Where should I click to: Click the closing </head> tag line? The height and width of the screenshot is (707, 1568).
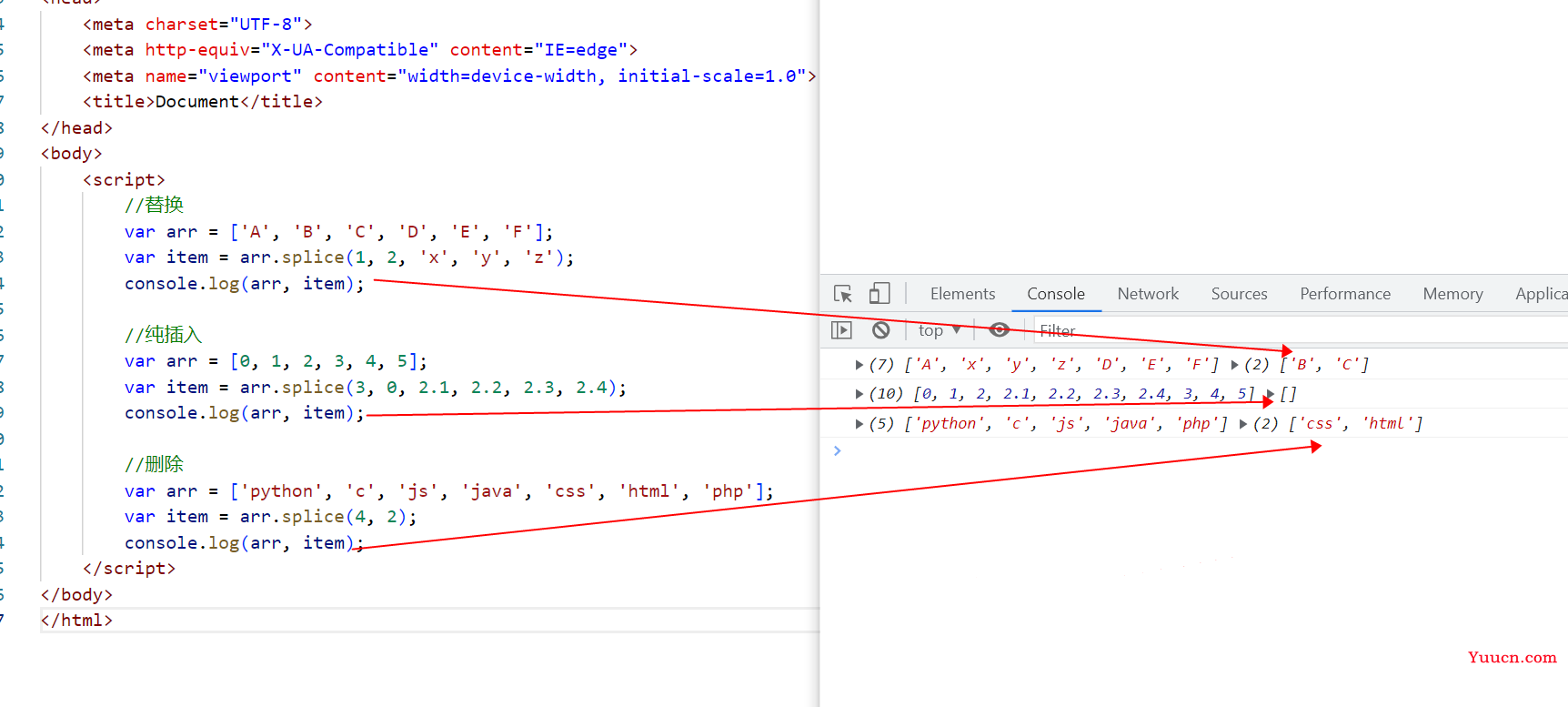click(76, 128)
